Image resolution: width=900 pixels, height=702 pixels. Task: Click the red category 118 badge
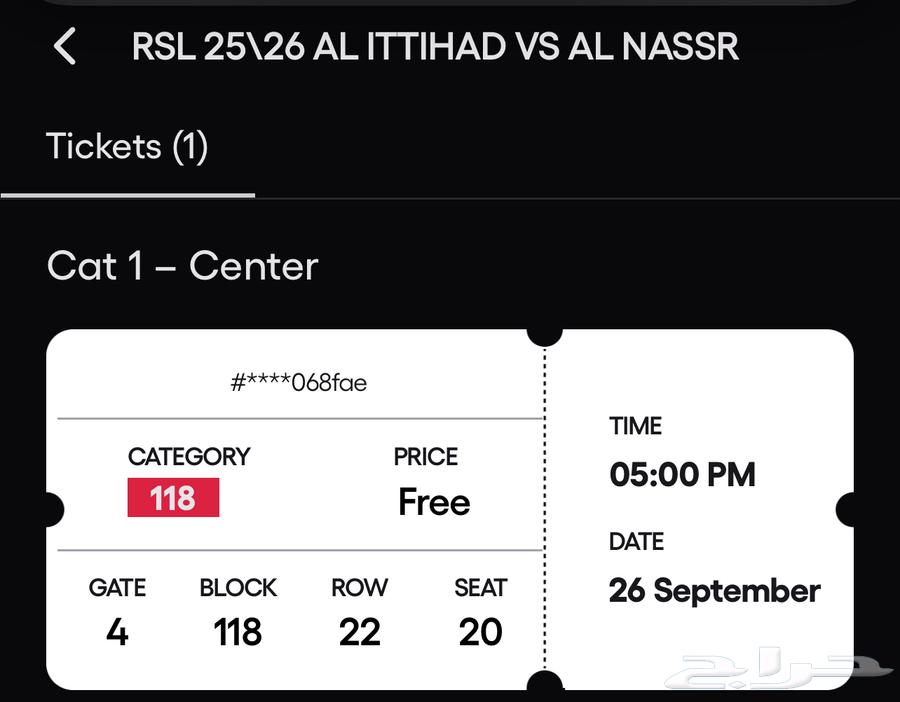(x=173, y=498)
